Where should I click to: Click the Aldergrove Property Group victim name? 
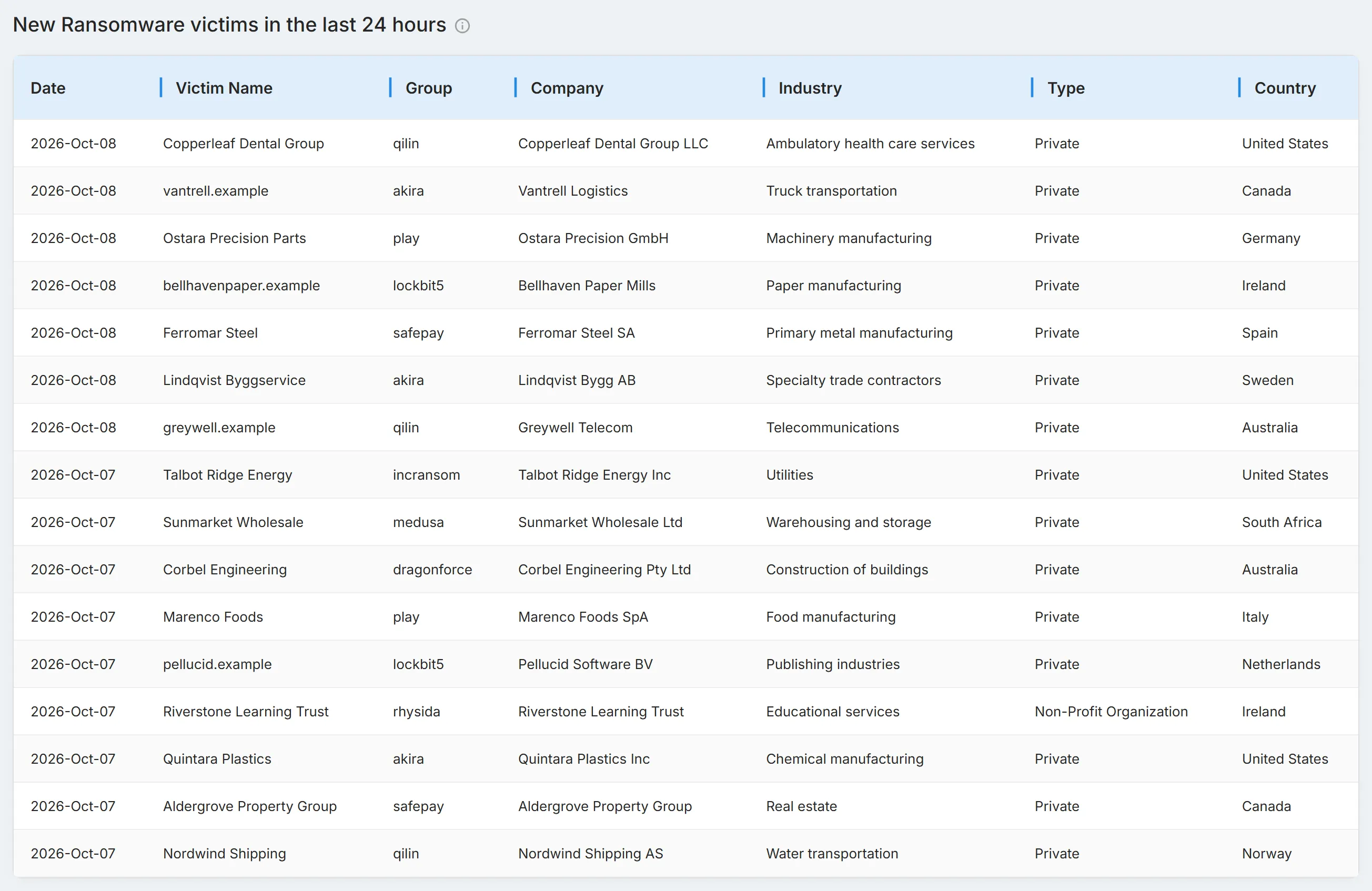click(249, 806)
